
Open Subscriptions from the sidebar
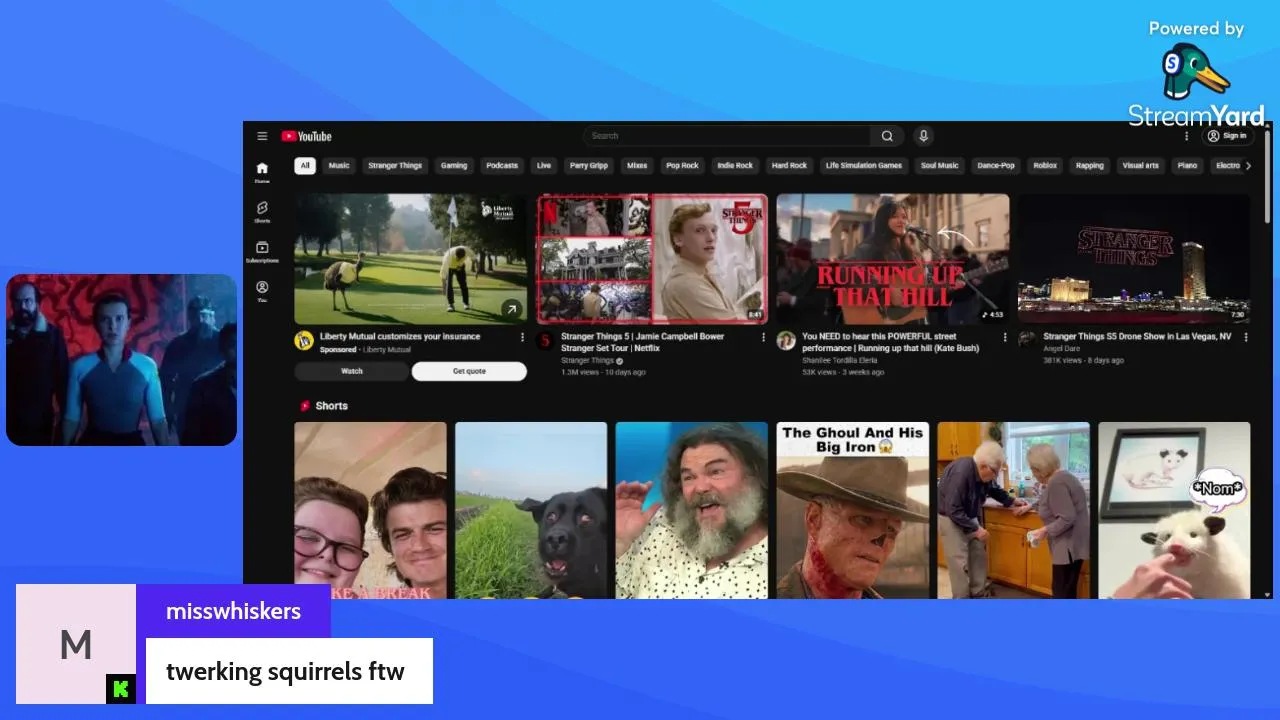click(x=262, y=252)
